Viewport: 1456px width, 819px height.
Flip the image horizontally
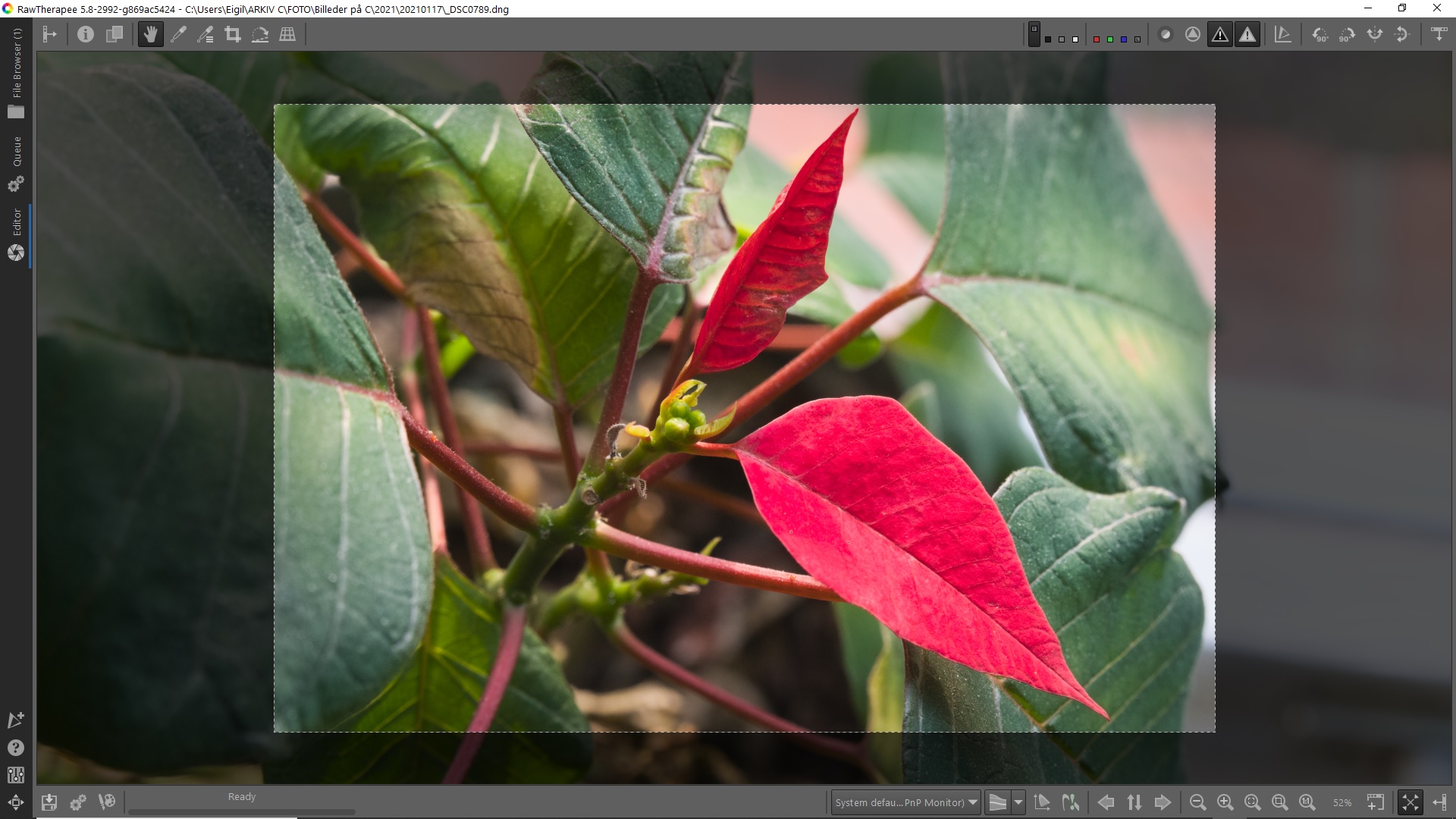pos(1374,34)
